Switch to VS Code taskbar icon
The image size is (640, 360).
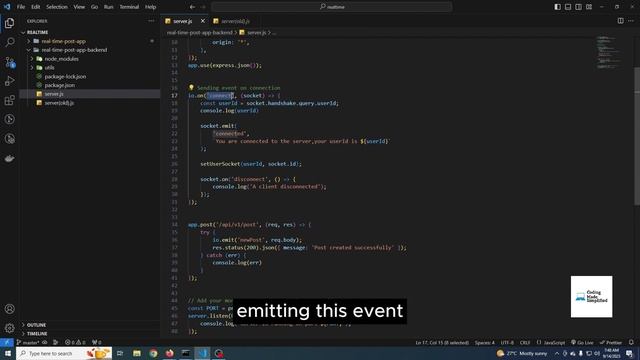coord(202,353)
